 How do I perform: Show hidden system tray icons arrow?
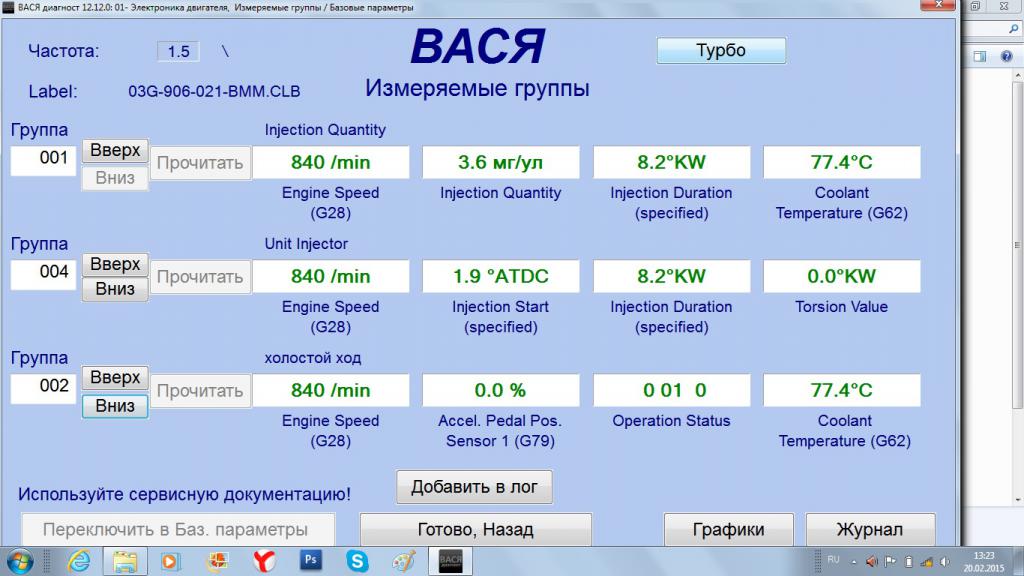854,562
